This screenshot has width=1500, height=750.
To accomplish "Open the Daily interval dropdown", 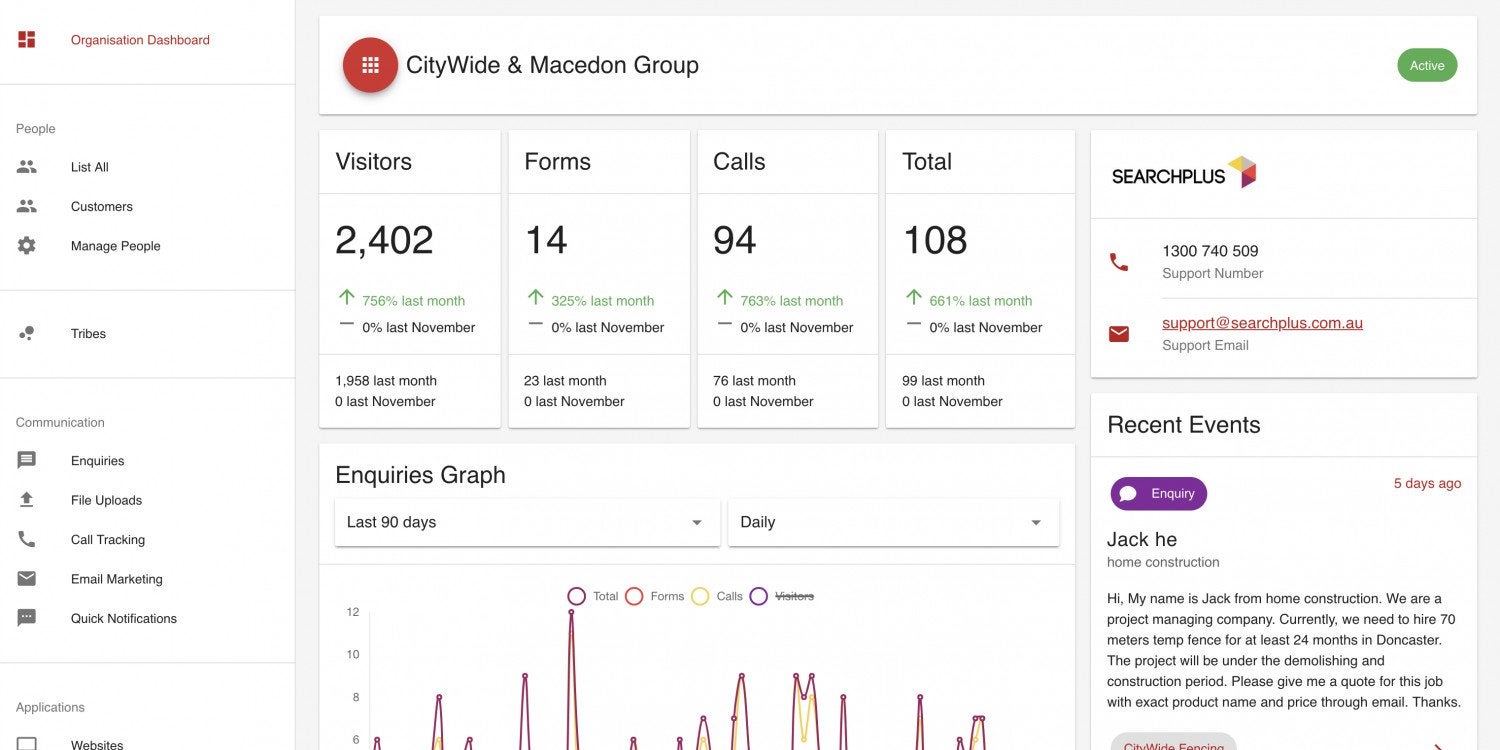I will point(893,522).
